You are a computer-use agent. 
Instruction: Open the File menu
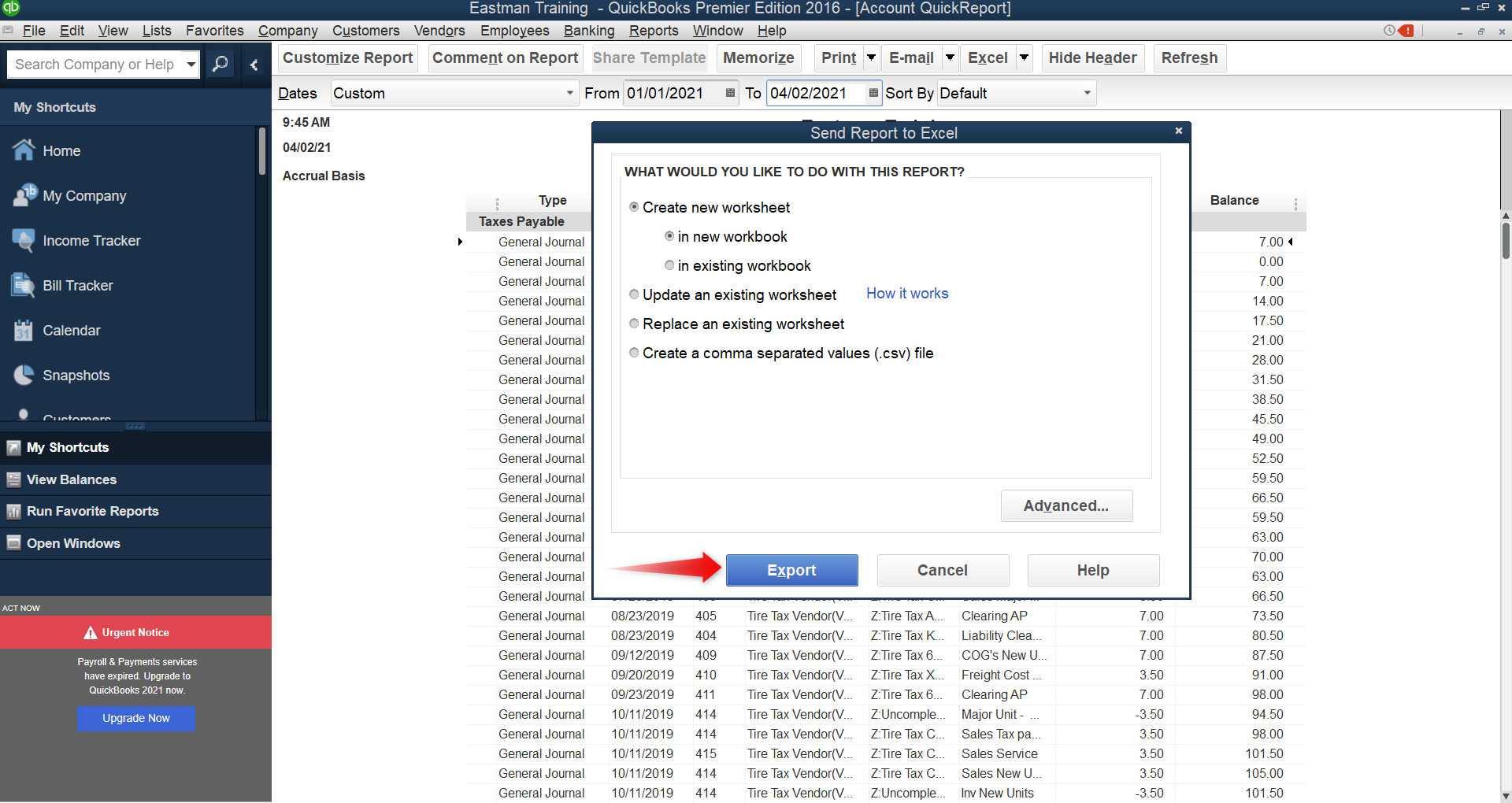point(34,30)
